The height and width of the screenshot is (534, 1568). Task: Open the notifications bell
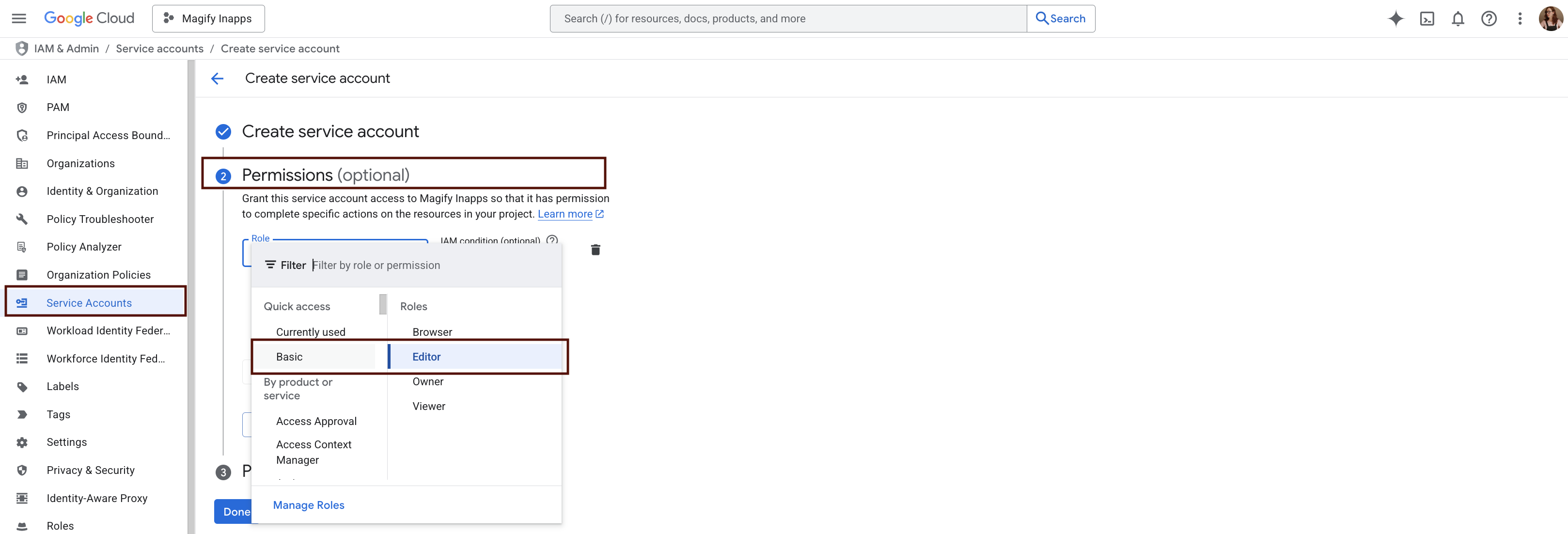click(1458, 18)
